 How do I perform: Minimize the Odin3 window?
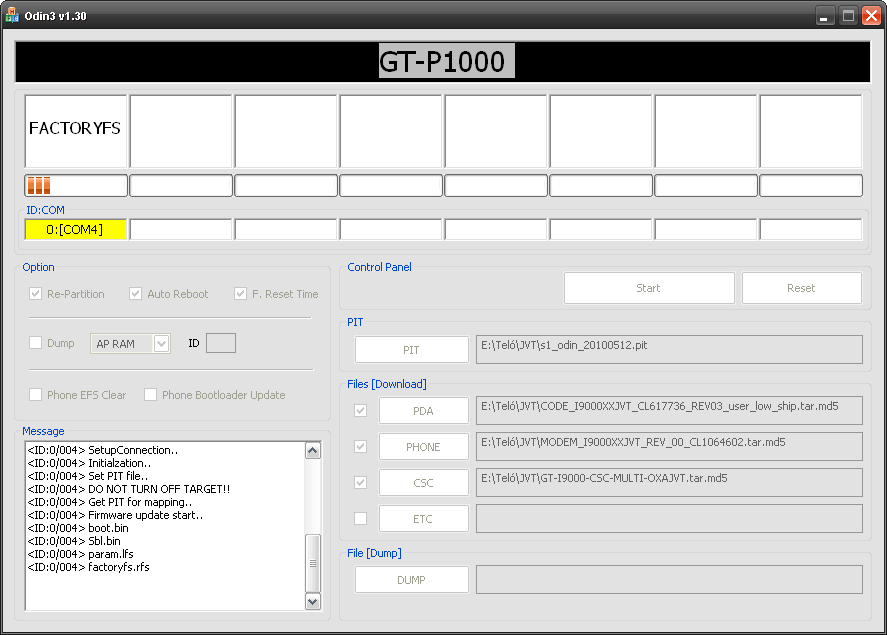click(x=825, y=16)
